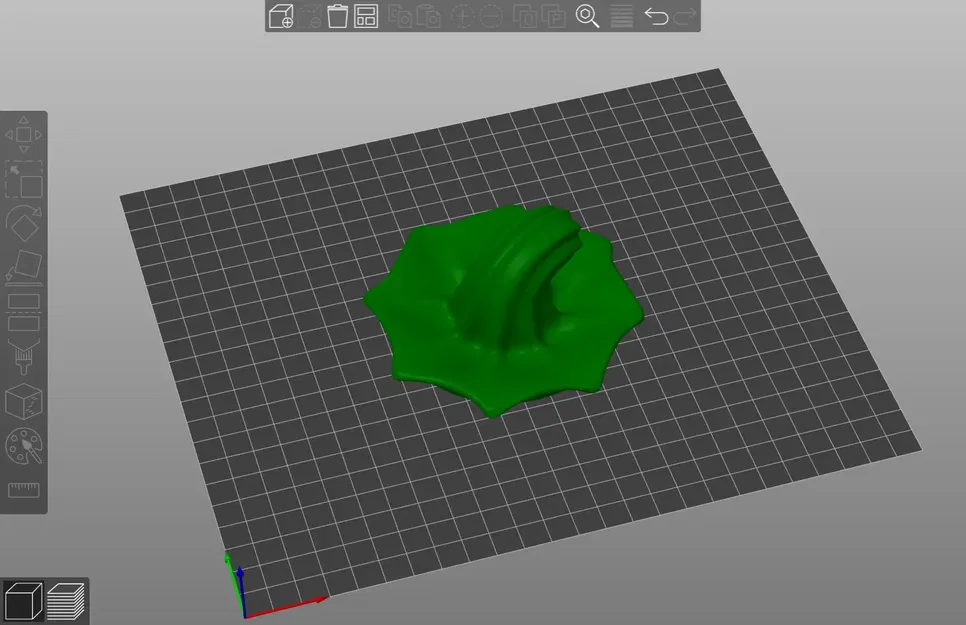
Task: Click the Delete selected object icon
Action: pyautogui.click(x=310, y=16)
